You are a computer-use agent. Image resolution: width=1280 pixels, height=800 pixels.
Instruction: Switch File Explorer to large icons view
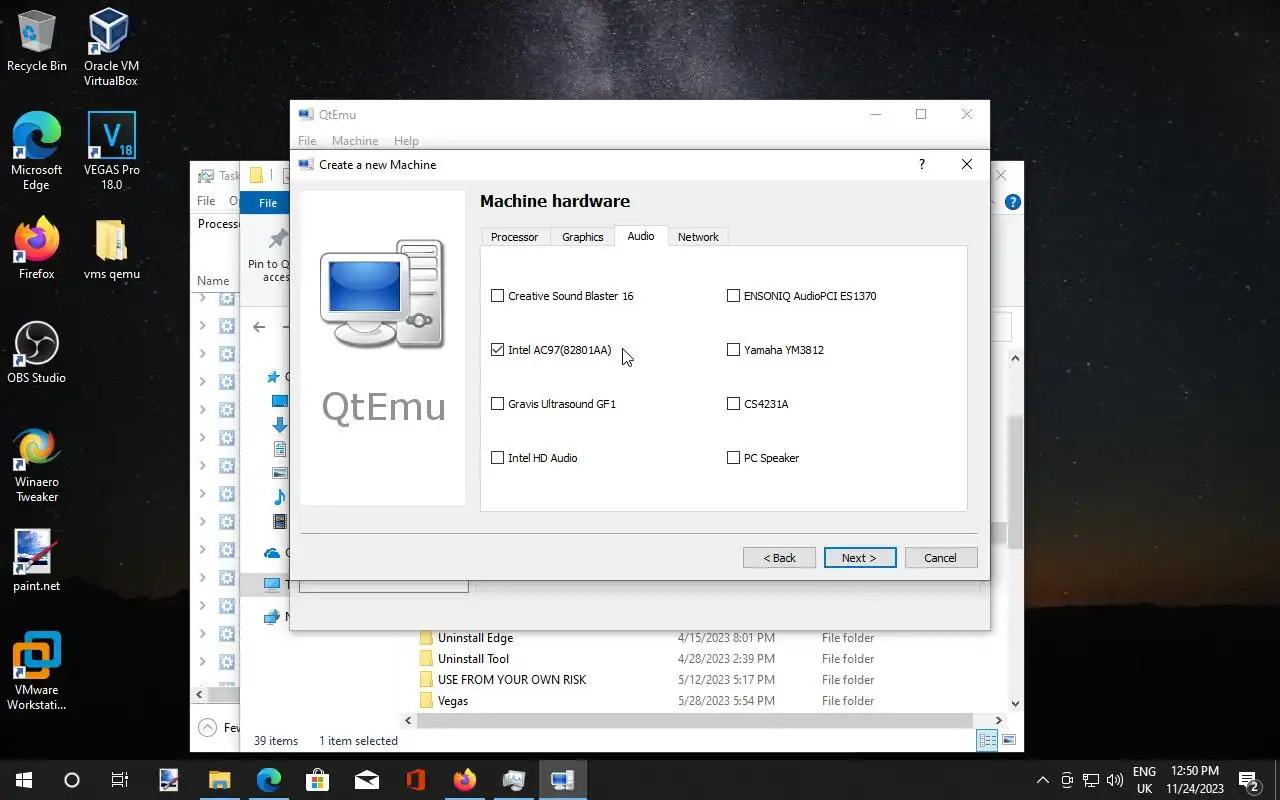point(1009,741)
